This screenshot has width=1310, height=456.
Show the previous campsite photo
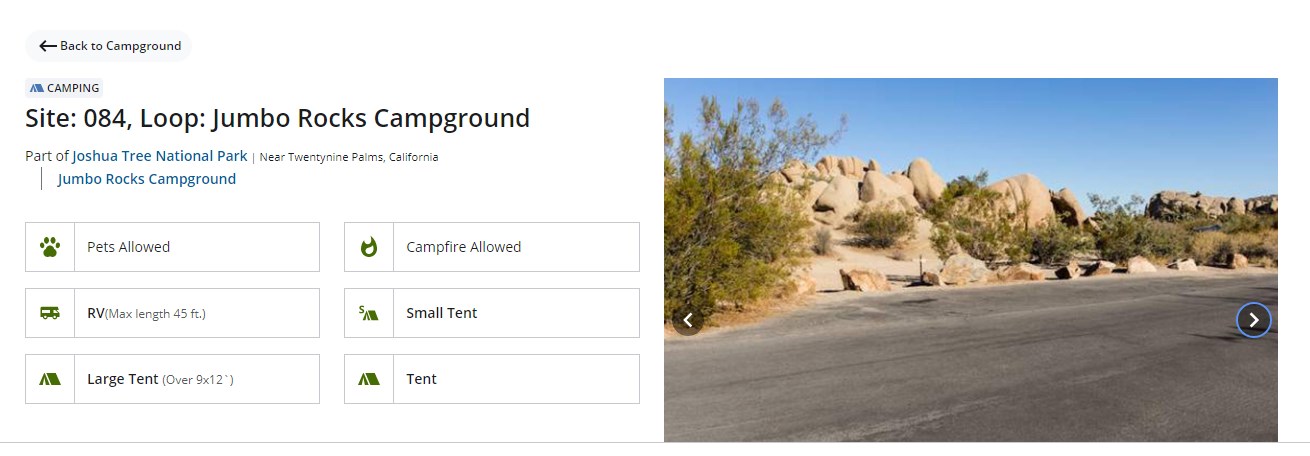point(688,320)
